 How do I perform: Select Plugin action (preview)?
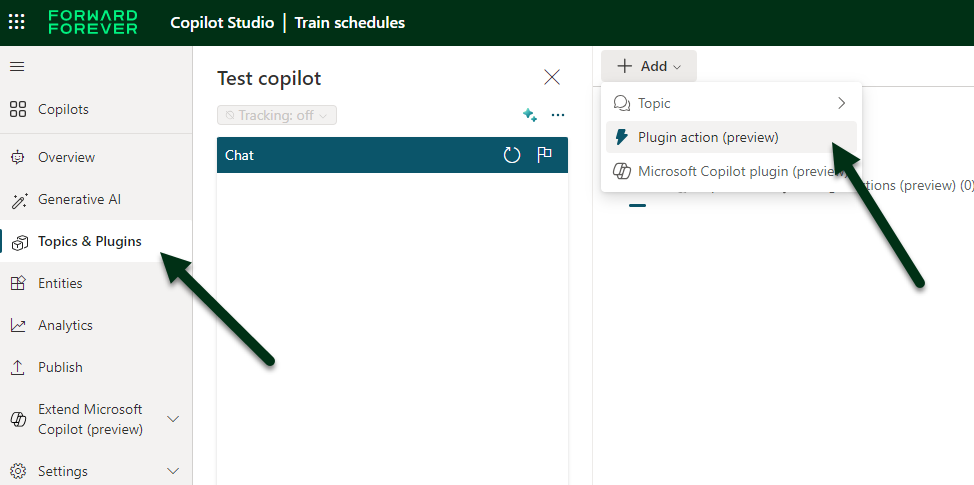tap(708, 137)
